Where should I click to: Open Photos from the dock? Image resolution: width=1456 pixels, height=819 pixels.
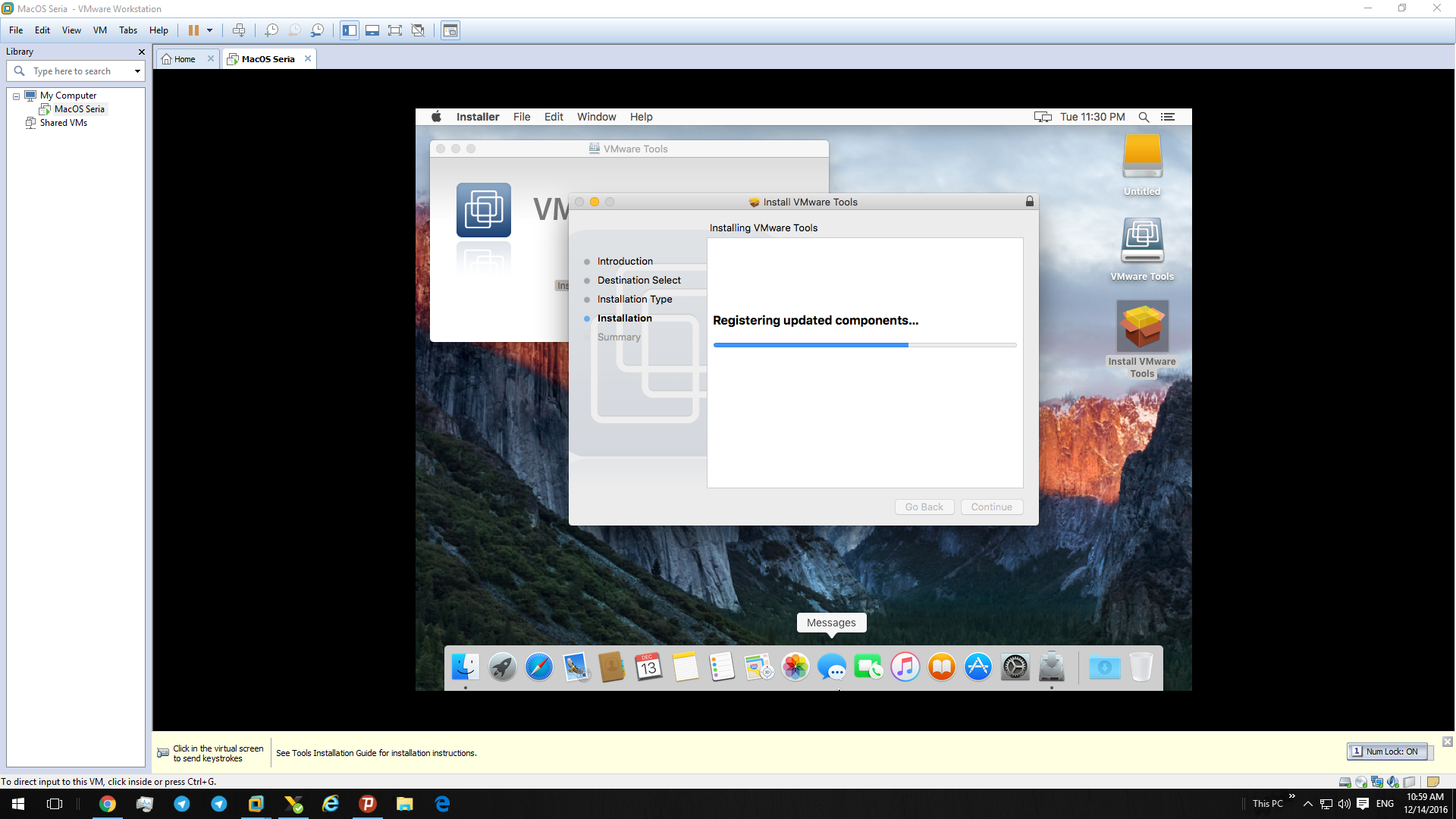click(x=795, y=667)
